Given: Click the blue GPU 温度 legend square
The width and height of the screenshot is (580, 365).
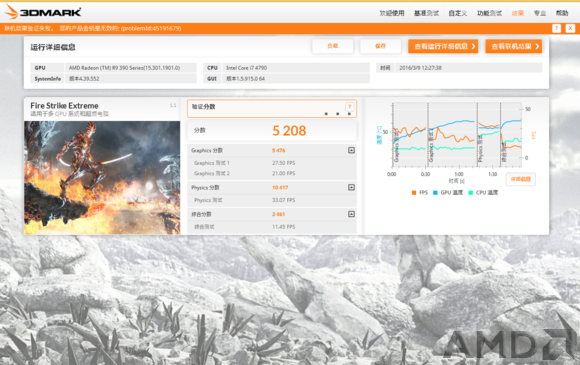Looking at the screenshot, I should 435,193.
